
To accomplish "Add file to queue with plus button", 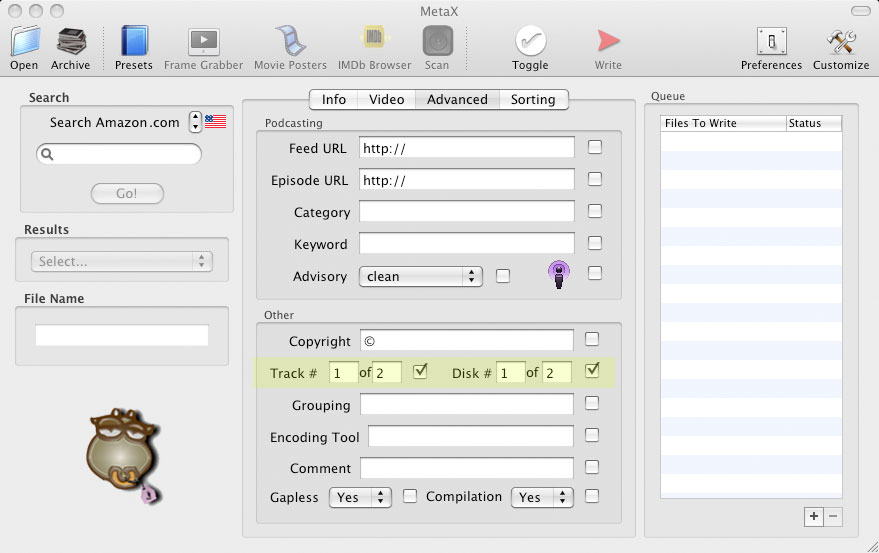I will click(813, 517).
